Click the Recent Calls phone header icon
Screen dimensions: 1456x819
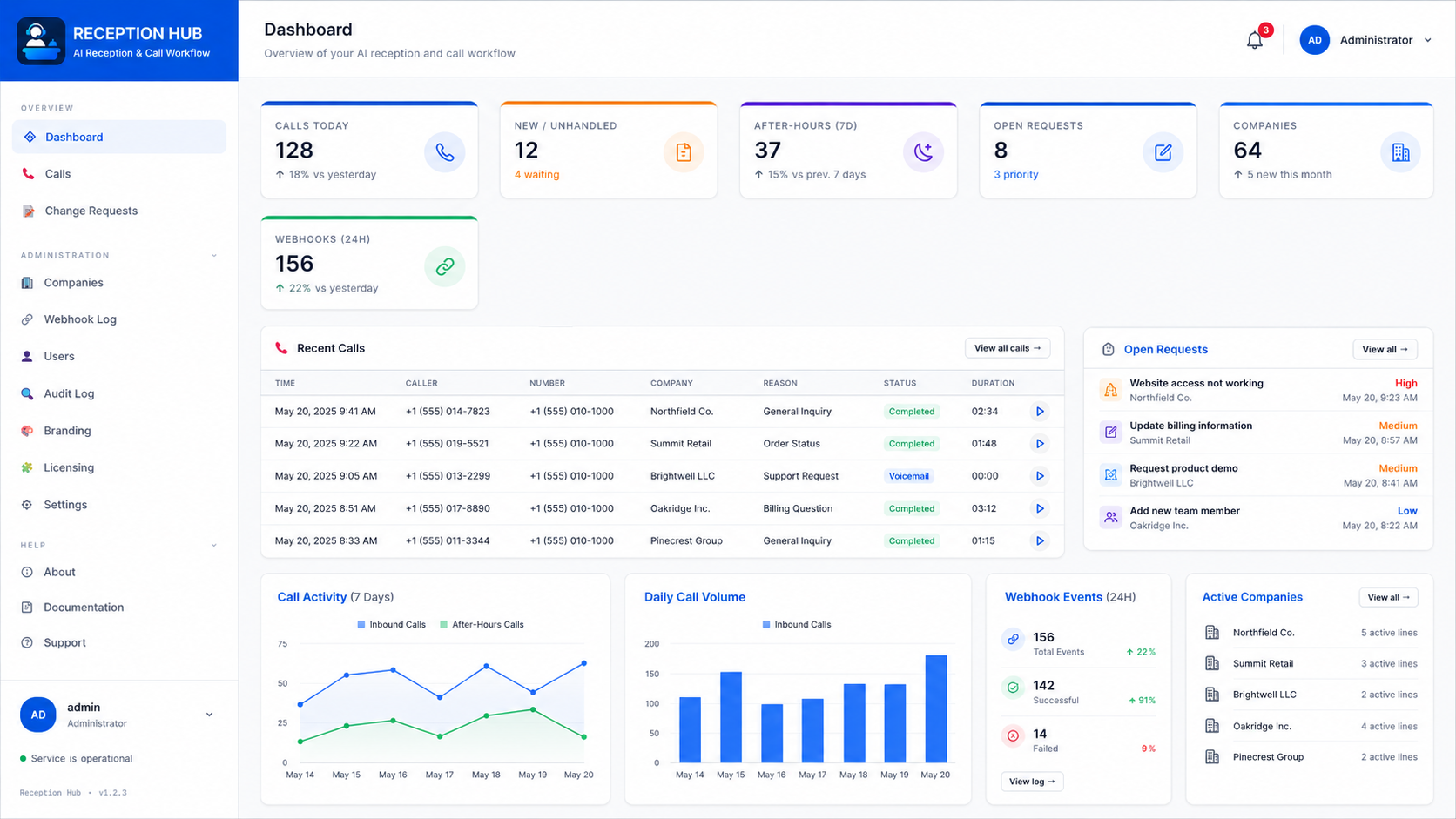point(281,348)
